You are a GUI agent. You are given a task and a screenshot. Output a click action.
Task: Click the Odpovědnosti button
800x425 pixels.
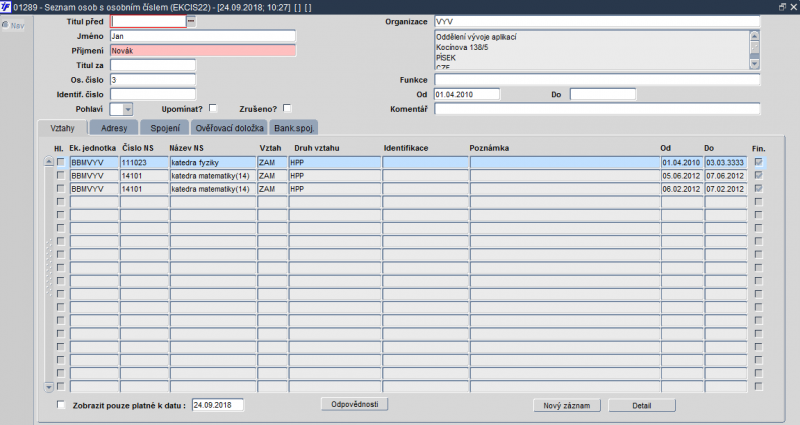click(x=355, y=404)
